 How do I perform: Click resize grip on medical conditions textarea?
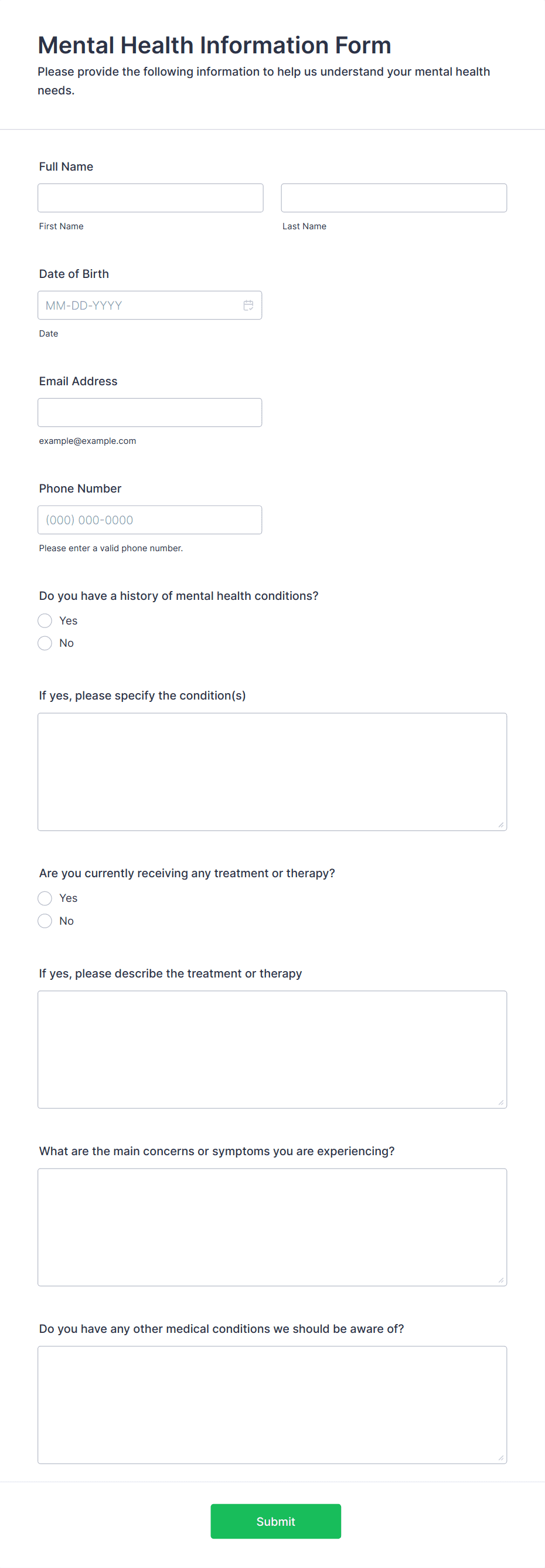tap(500, 1458)
